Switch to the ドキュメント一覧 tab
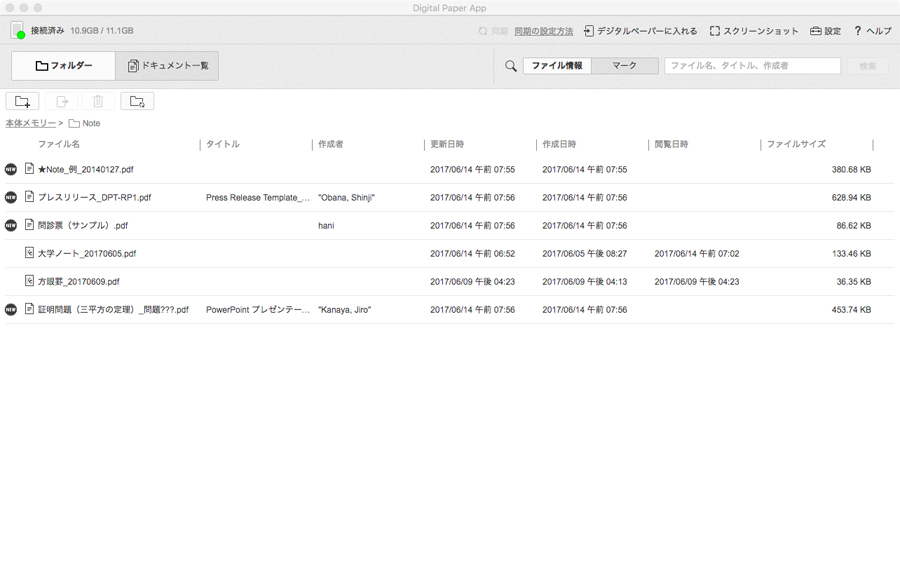The width and height of the screenshot is (900, 561). (x=167, y=66)
